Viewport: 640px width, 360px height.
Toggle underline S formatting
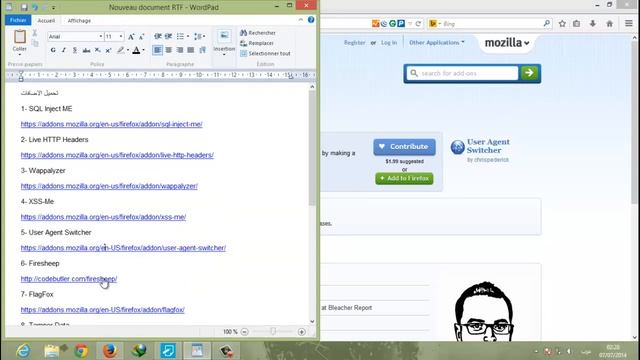[75, 50]
